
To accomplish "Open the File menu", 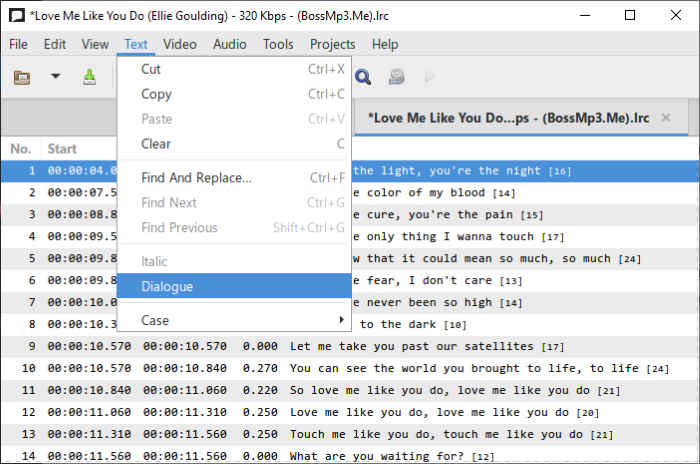I will pos(18,44).
